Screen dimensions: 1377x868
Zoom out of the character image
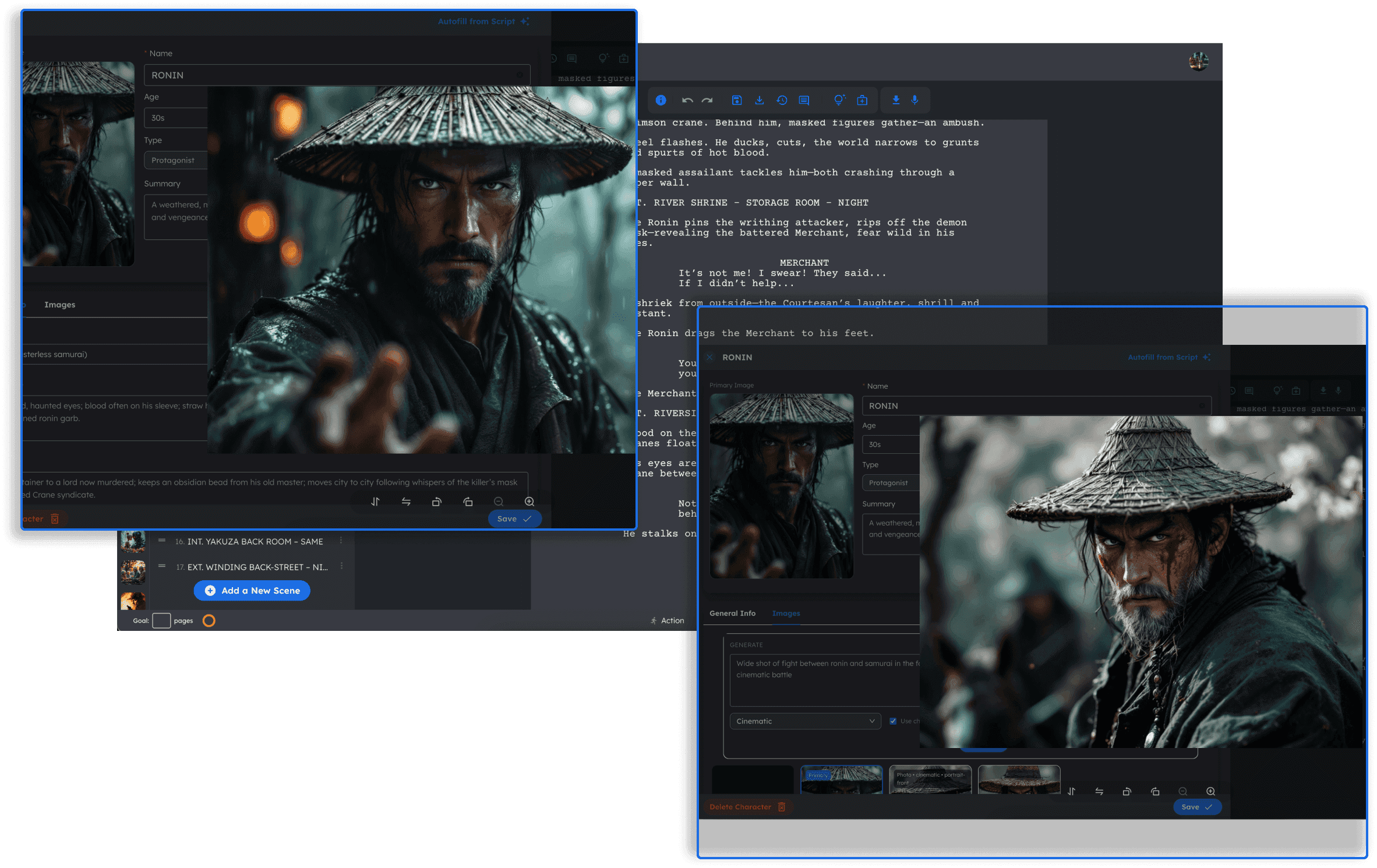tap(1183, 792)
